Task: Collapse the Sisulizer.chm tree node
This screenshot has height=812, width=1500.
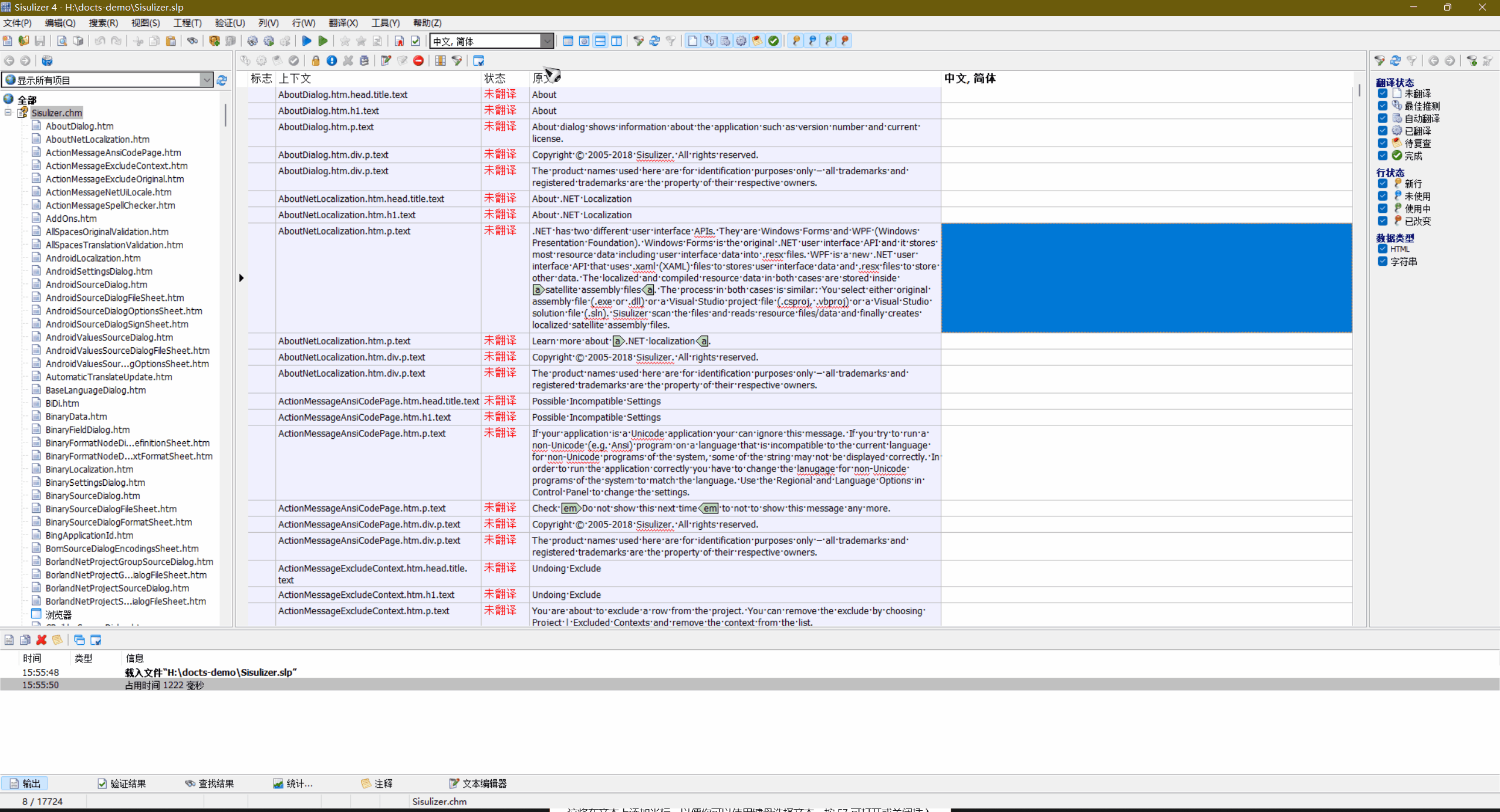Action: click(x=8, y=113)
